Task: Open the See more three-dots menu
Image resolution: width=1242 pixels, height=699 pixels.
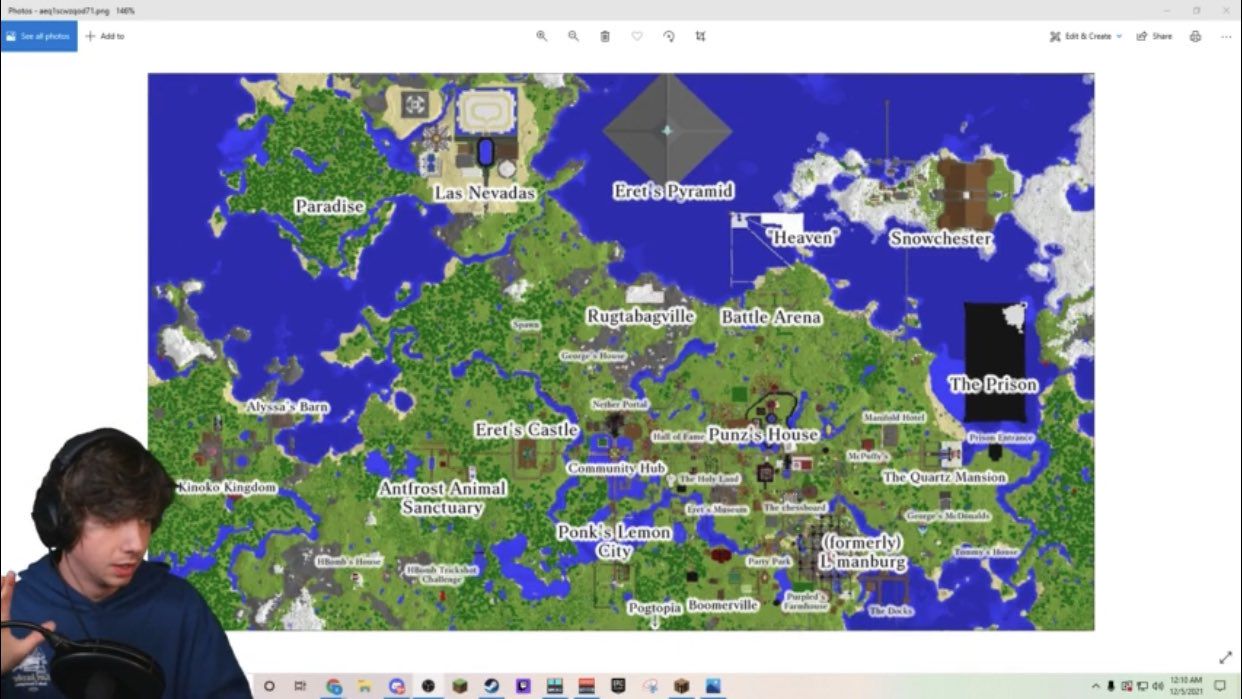Action: [1226, 36]
